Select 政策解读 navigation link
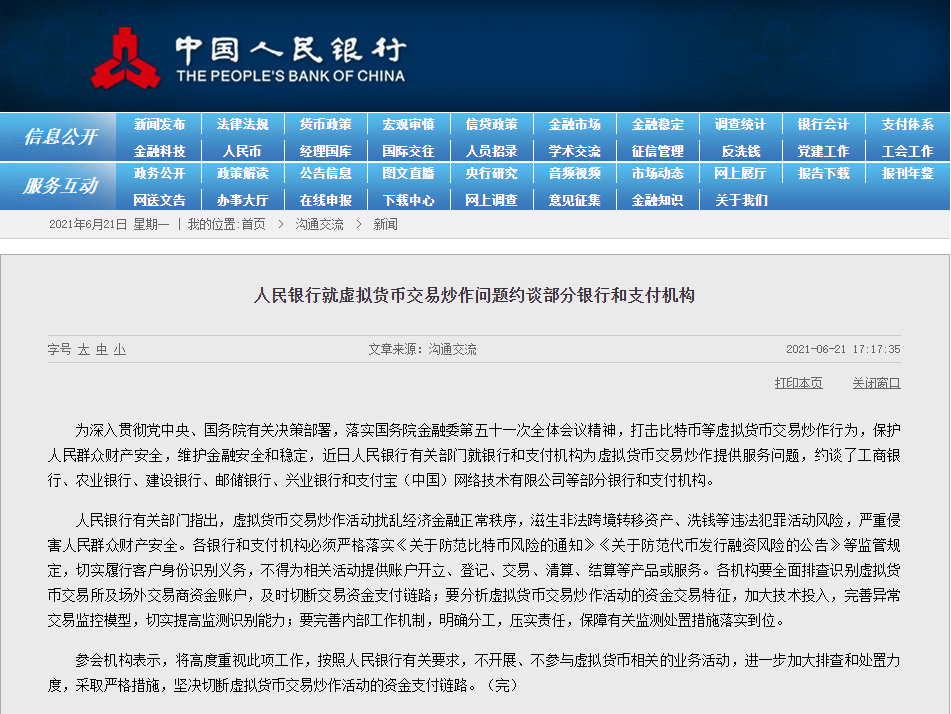Screen dimensions: 951x714 [242, 173]
